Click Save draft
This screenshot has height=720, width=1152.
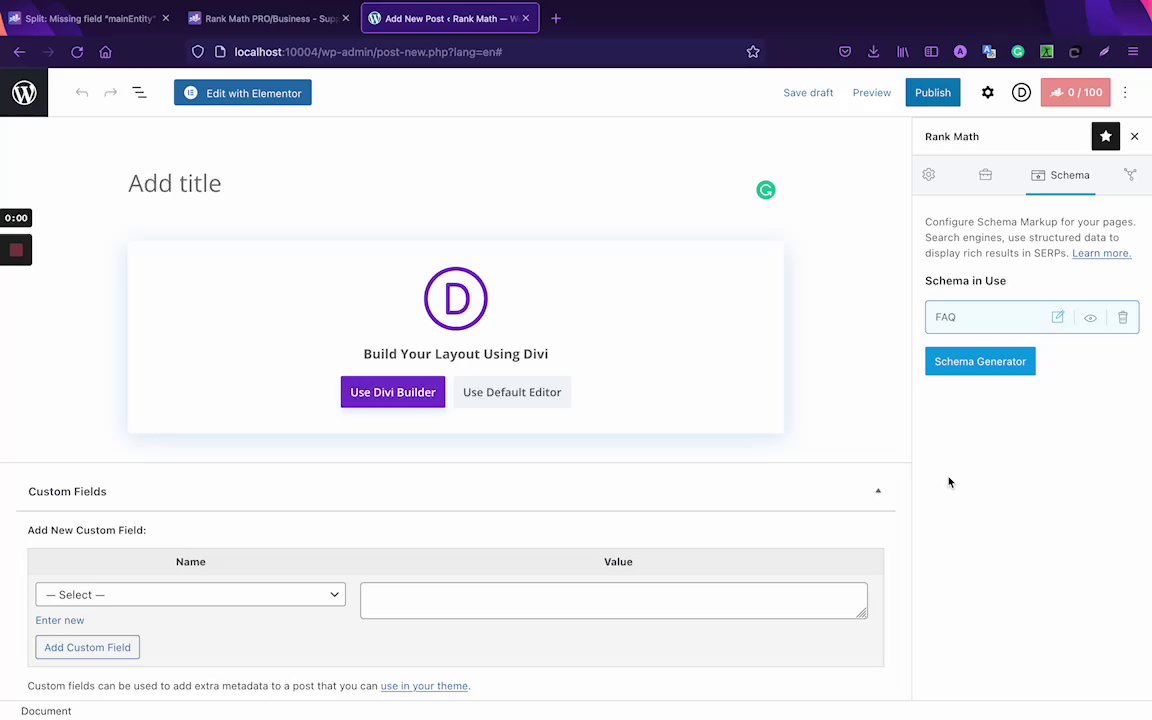point(808,93)
